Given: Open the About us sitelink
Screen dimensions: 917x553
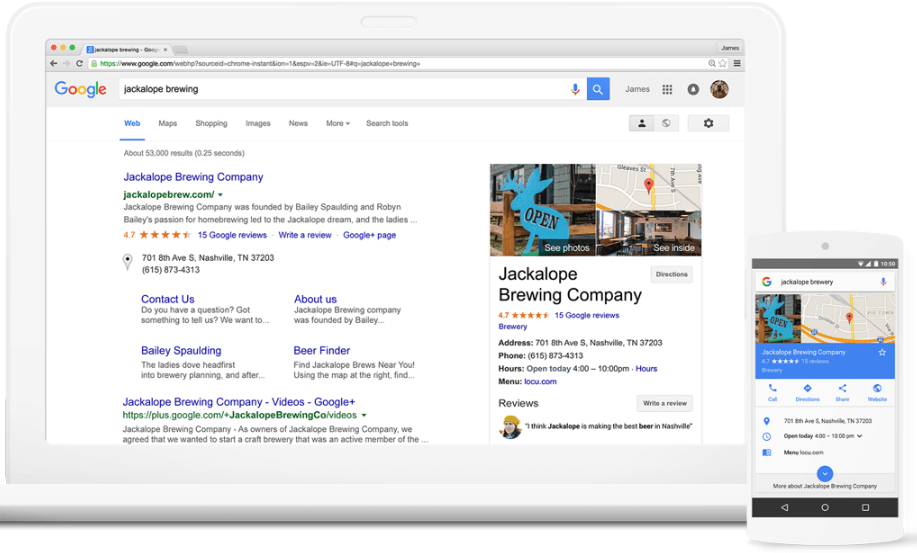Looking at the screenshot, I should [x=315, y=299].
